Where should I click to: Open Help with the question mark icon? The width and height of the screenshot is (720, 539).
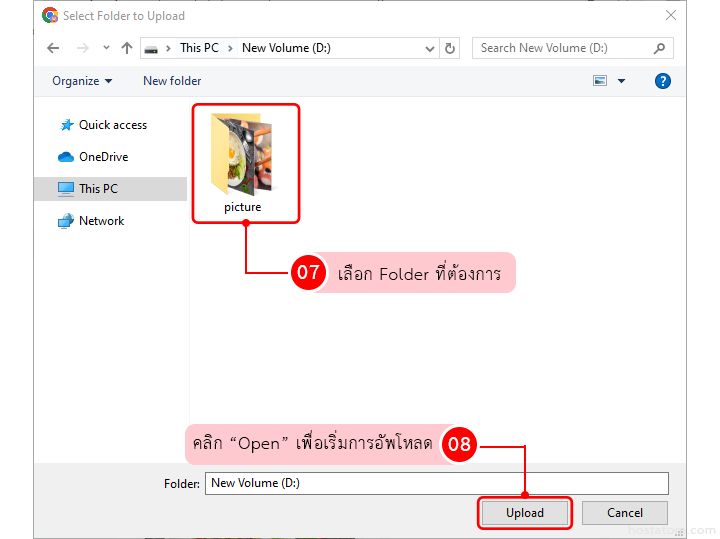coord(662,81)
